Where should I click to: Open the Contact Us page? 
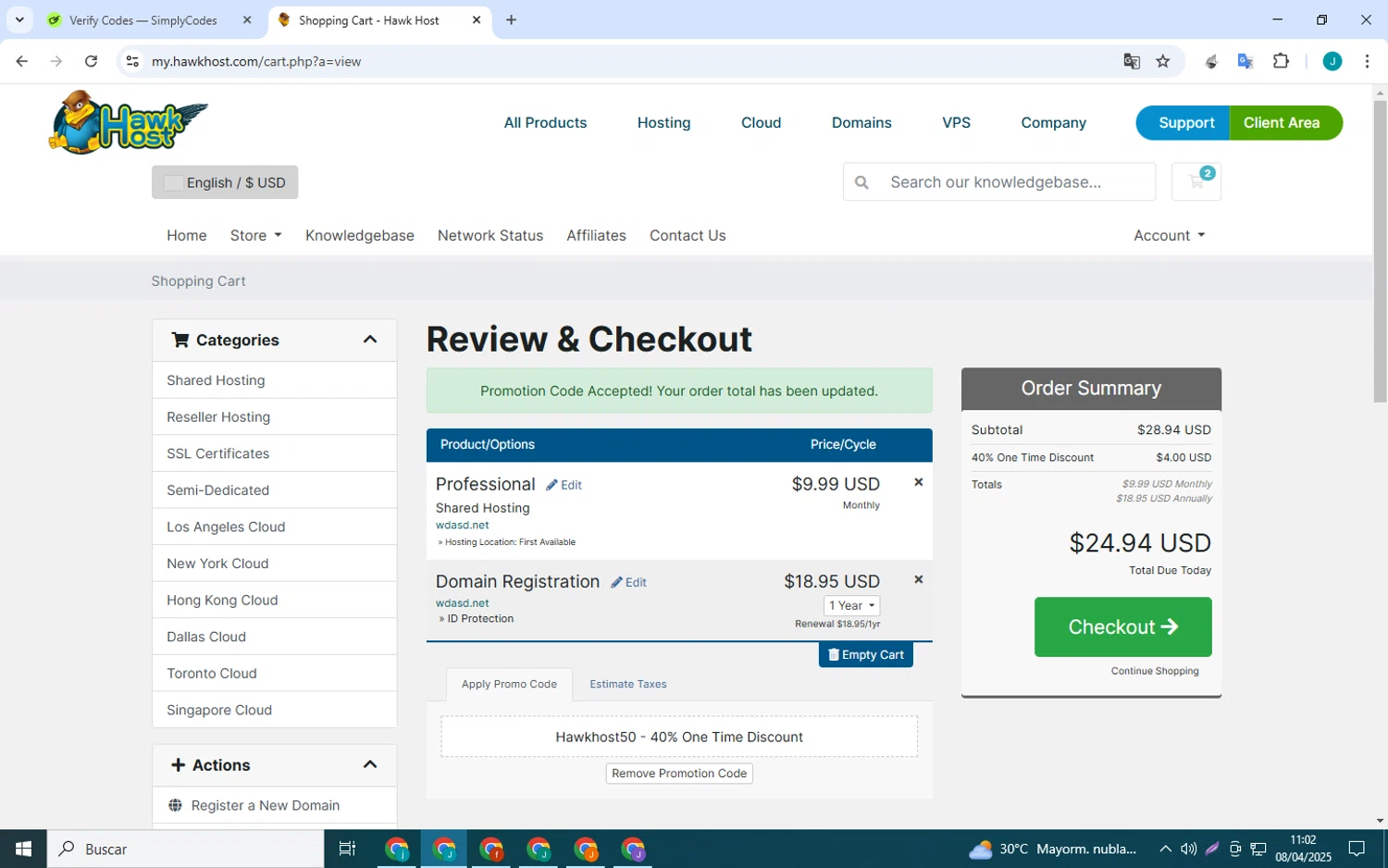coord(688,235)
